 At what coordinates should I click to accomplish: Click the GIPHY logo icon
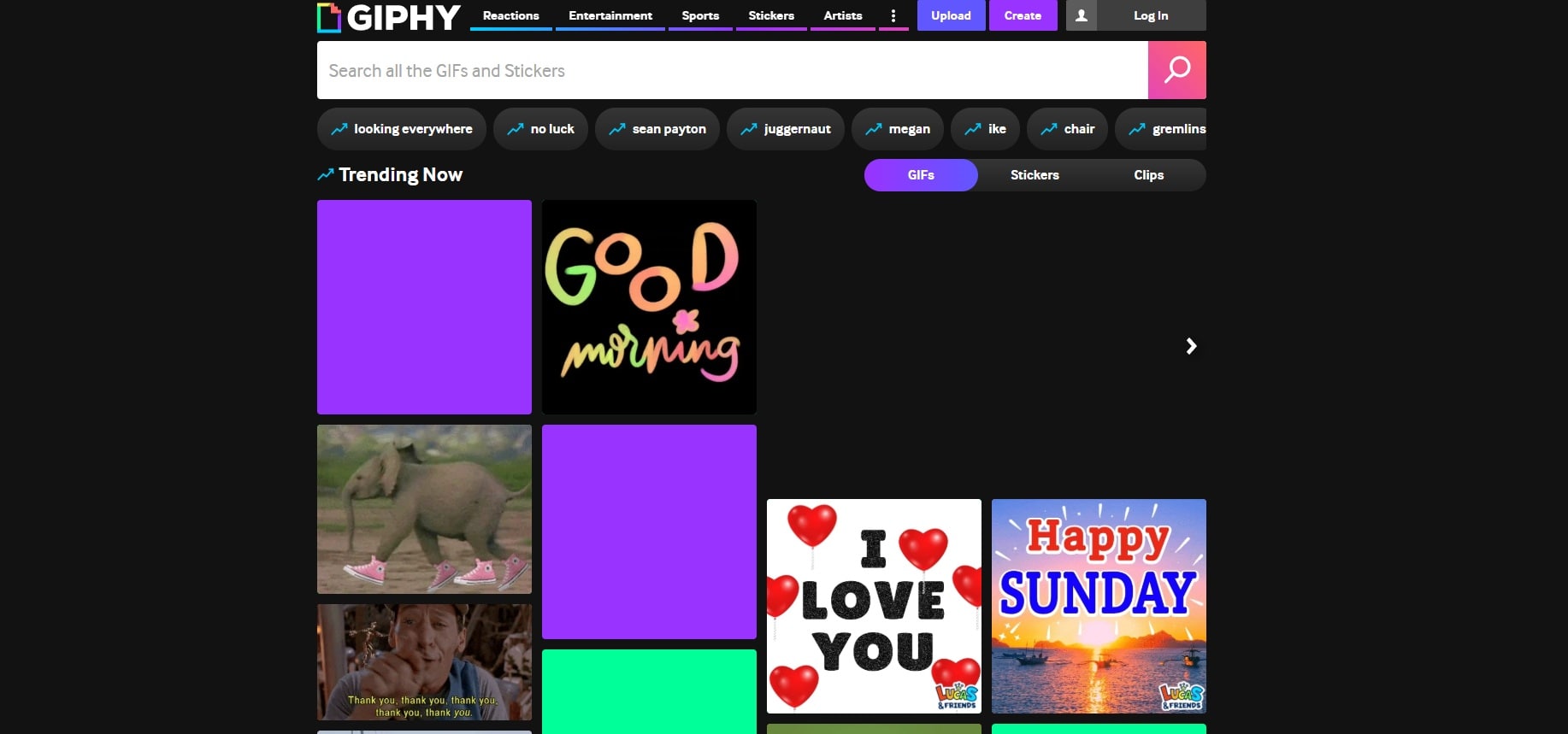point(329,17)
